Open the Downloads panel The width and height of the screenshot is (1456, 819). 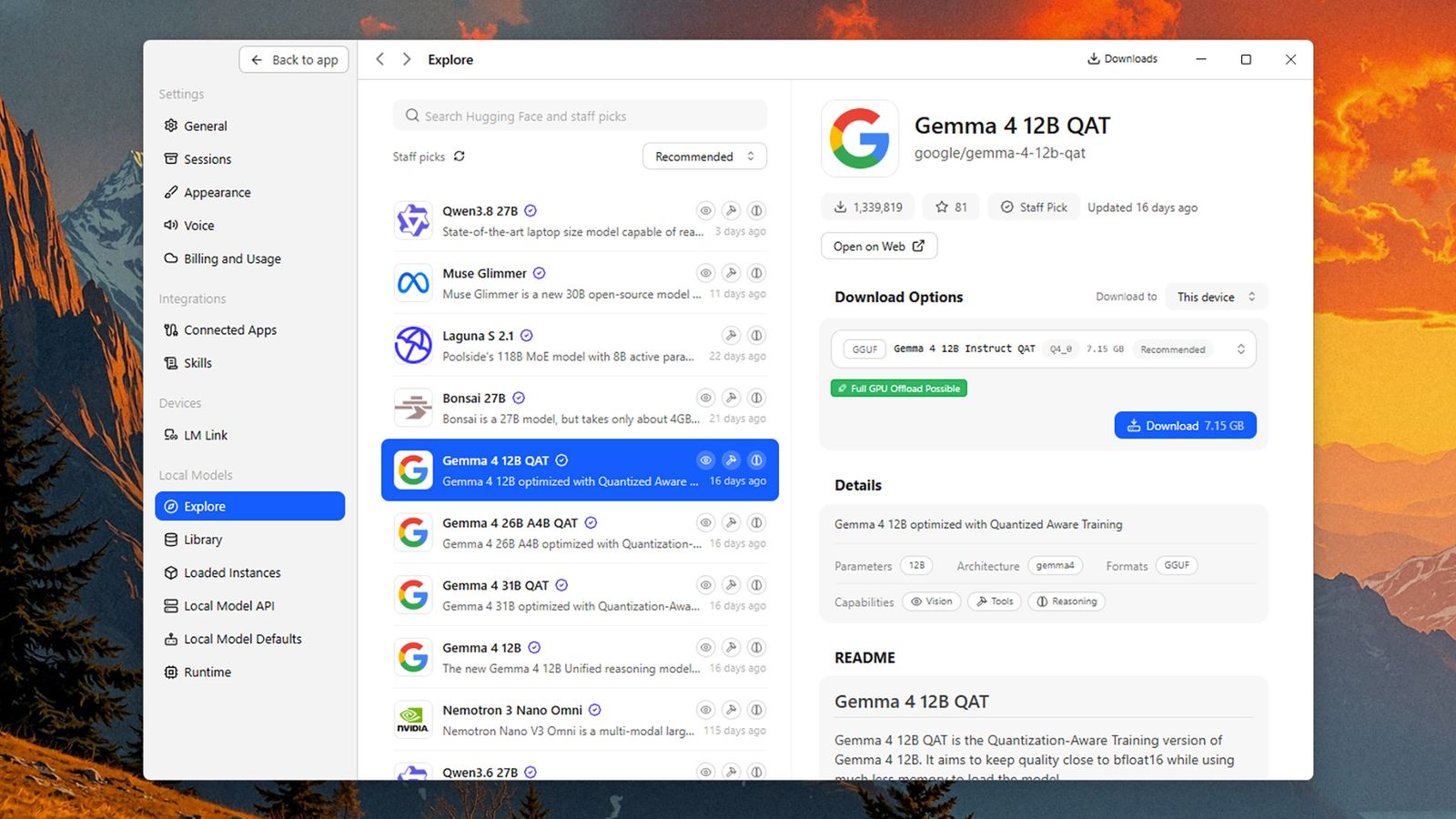[x=1122, y=59]
